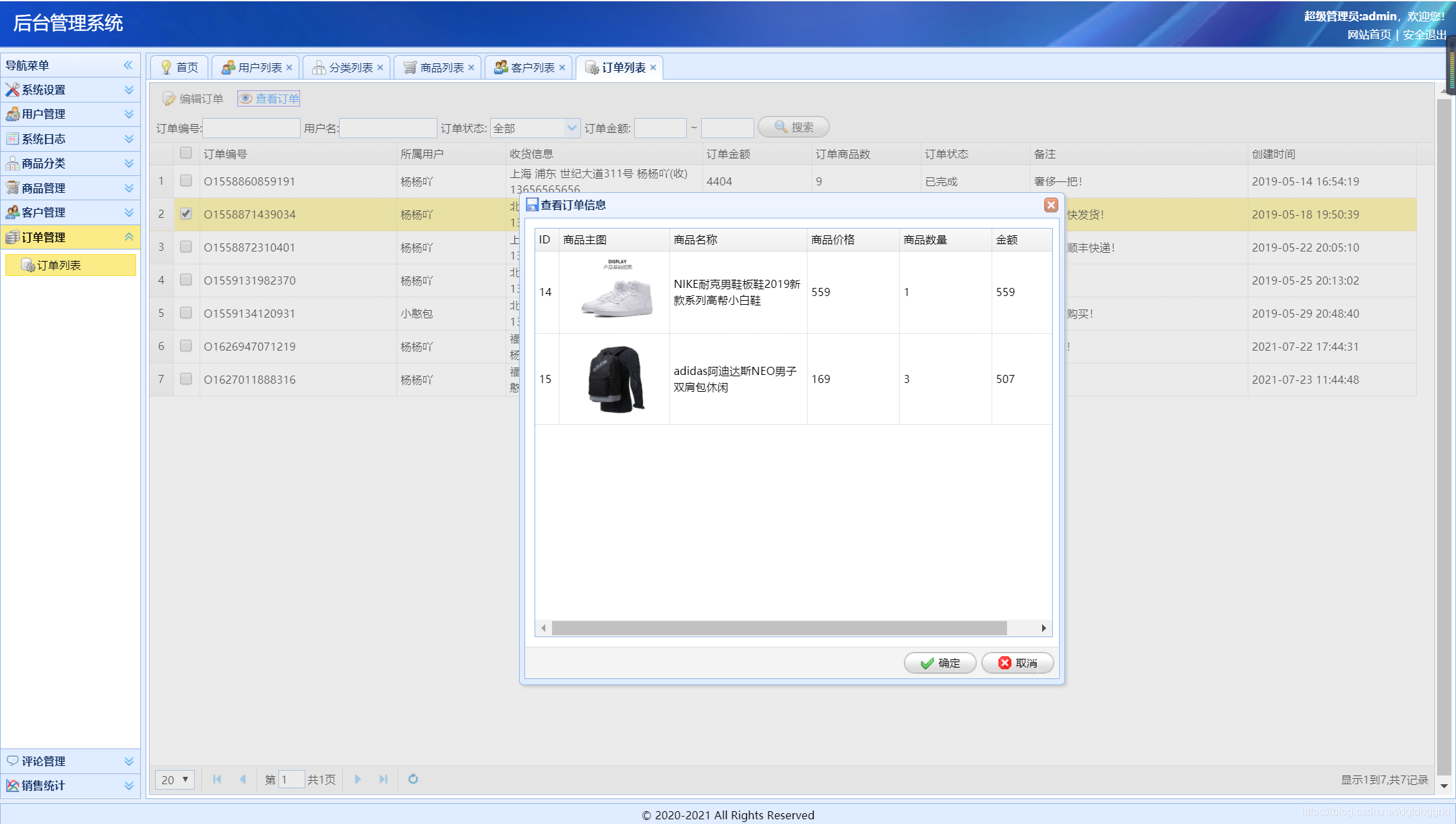Check the box for order O1627011888316
This screenshot has height=824, width=1456.
pyautogui.click(x=186, y=379)
